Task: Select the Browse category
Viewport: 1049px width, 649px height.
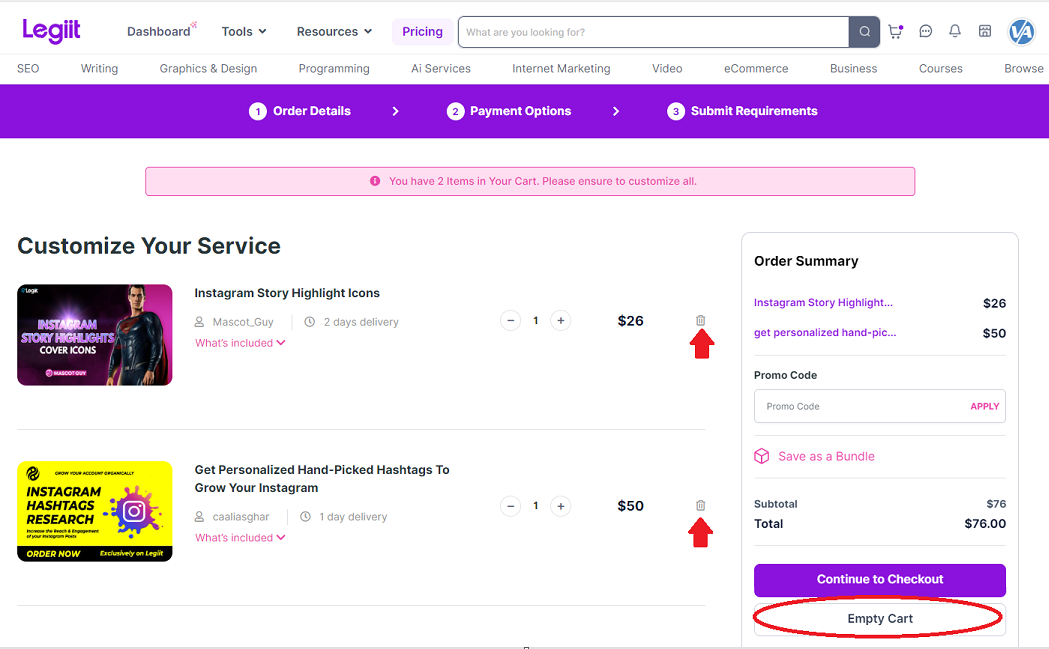Action: (x=1024, y=68)
